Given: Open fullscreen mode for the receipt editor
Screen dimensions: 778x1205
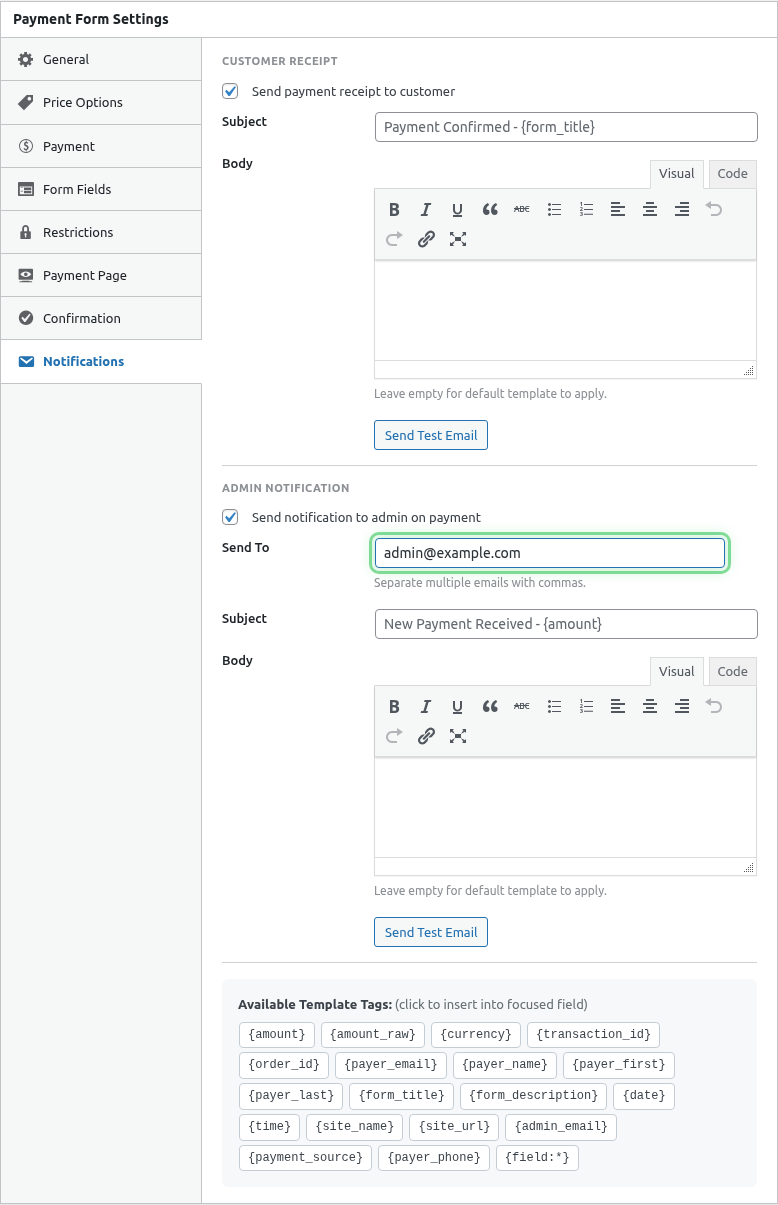Looking at the screenshot, I should 457,239.
